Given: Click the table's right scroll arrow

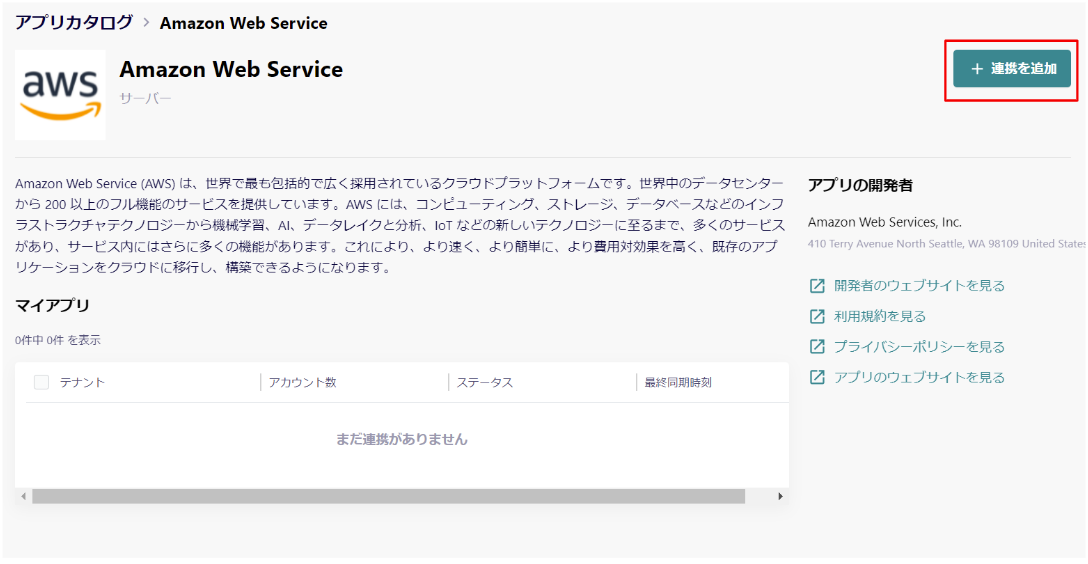Looking at the screenshot, I should point(781,496).
